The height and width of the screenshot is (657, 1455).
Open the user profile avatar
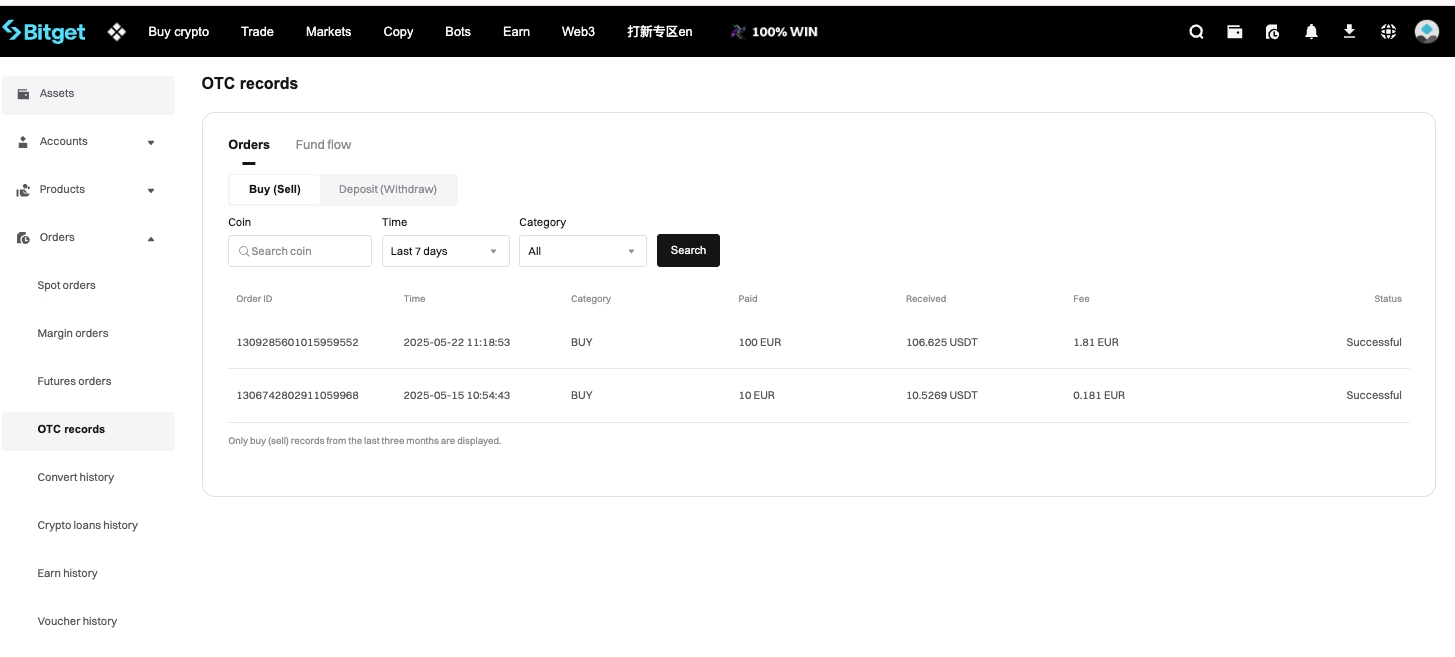(1427, 32)
